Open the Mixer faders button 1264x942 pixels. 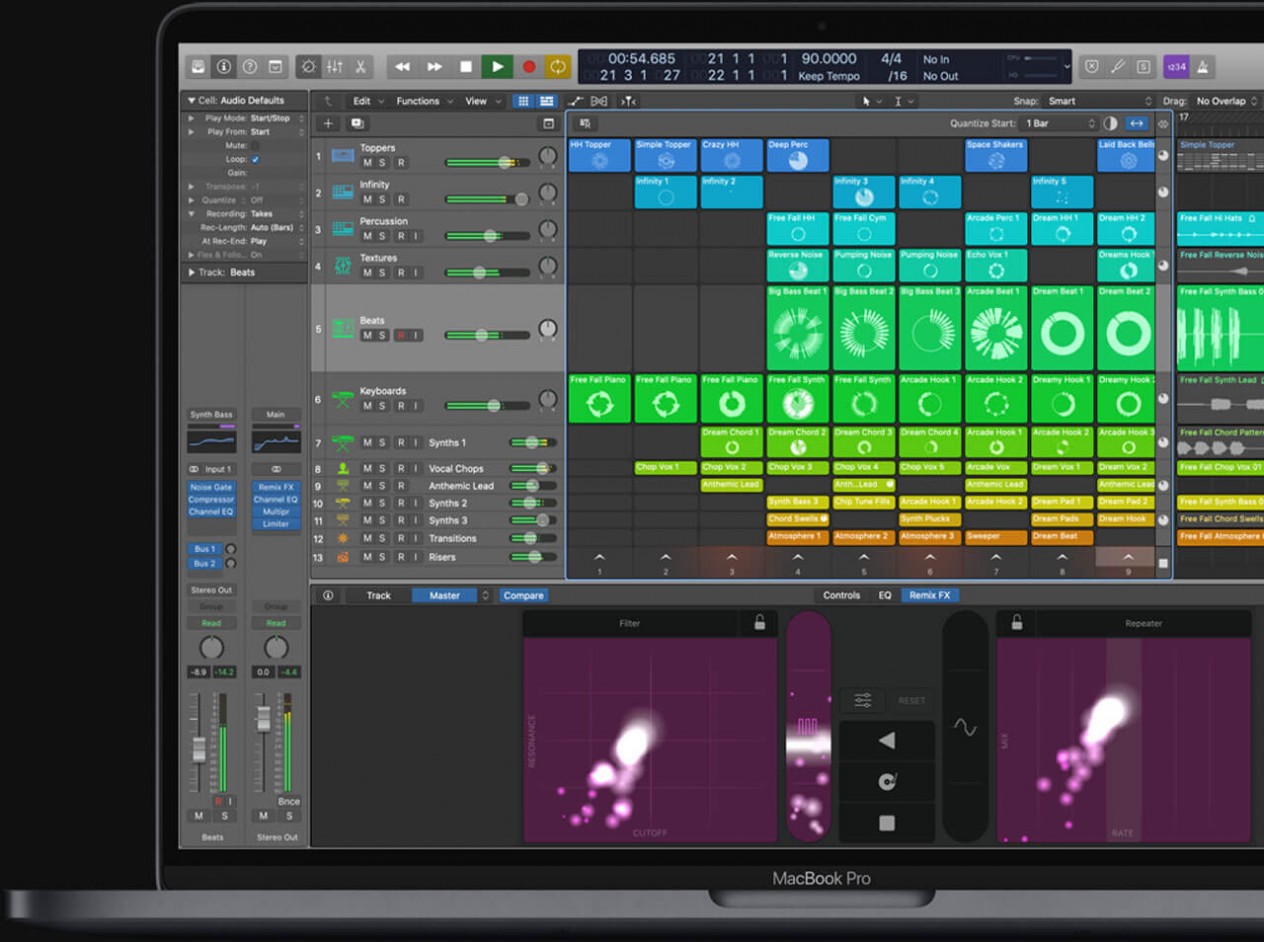(334, 67)
